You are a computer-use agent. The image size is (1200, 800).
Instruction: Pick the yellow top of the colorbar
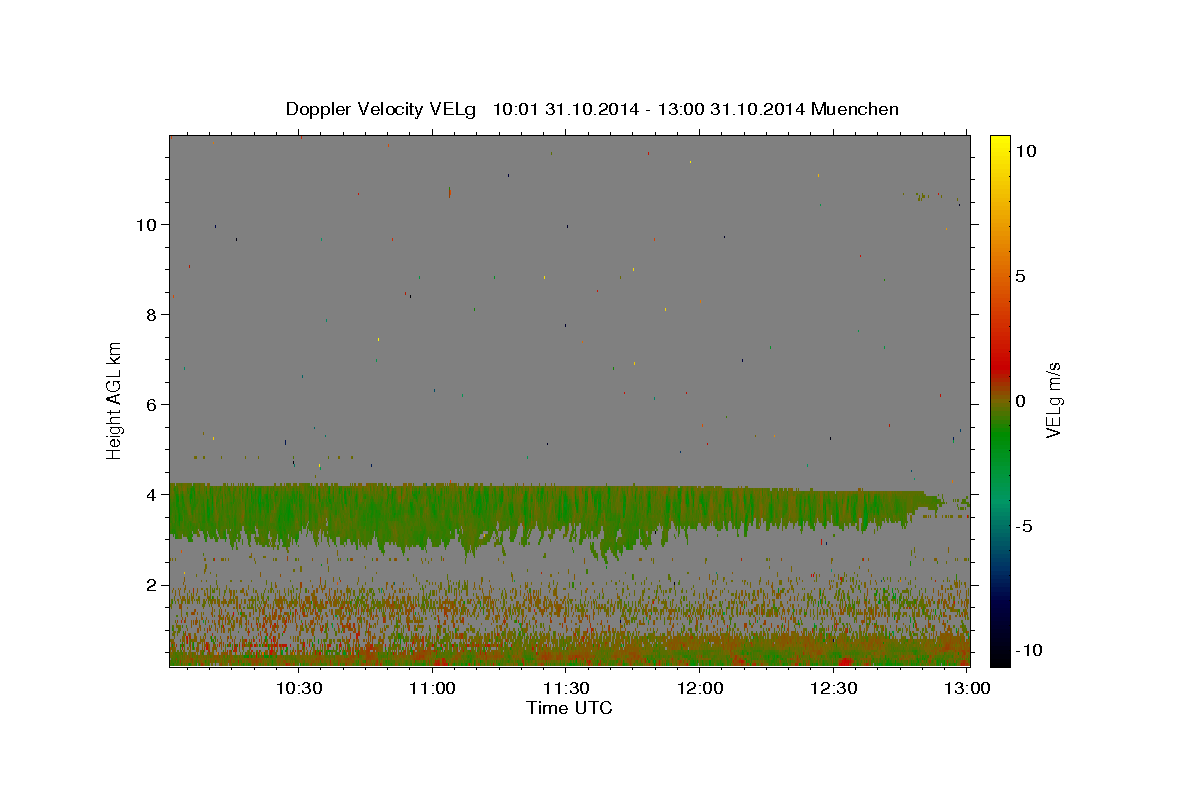(x=1000, y=145)
